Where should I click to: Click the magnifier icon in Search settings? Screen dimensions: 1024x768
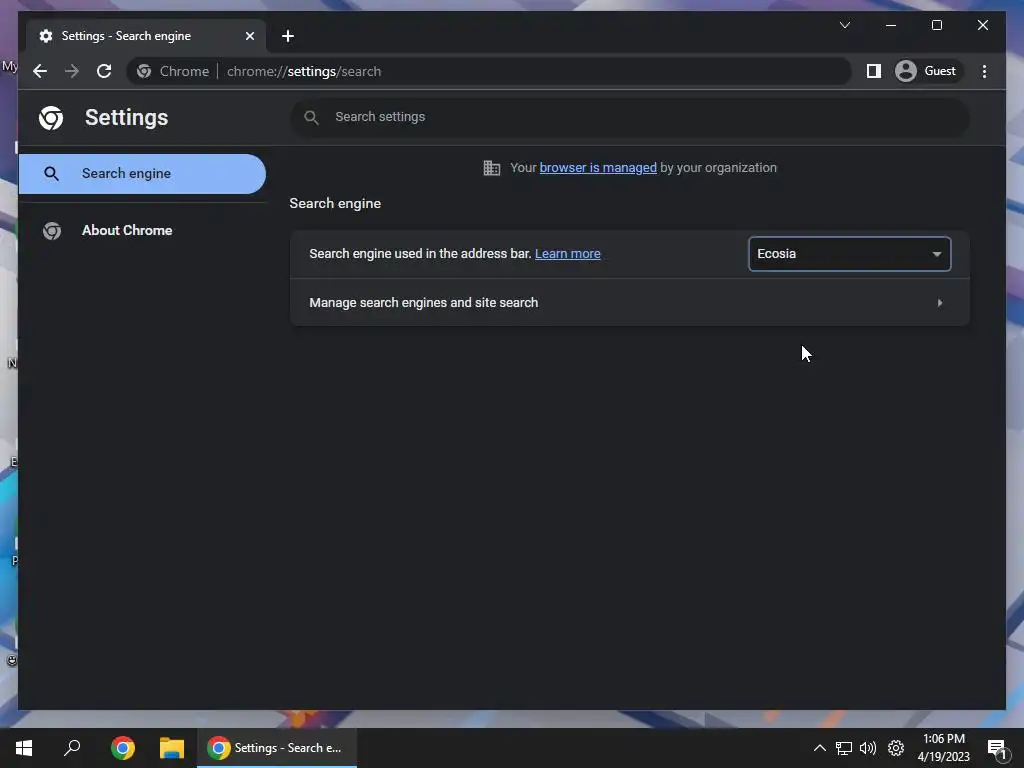pyautogui.click(x=312, y=118)
